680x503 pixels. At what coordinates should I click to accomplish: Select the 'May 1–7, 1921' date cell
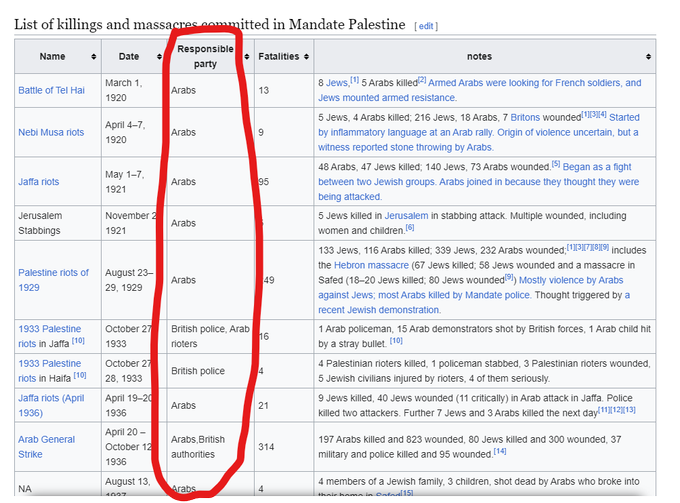point(133,182)
